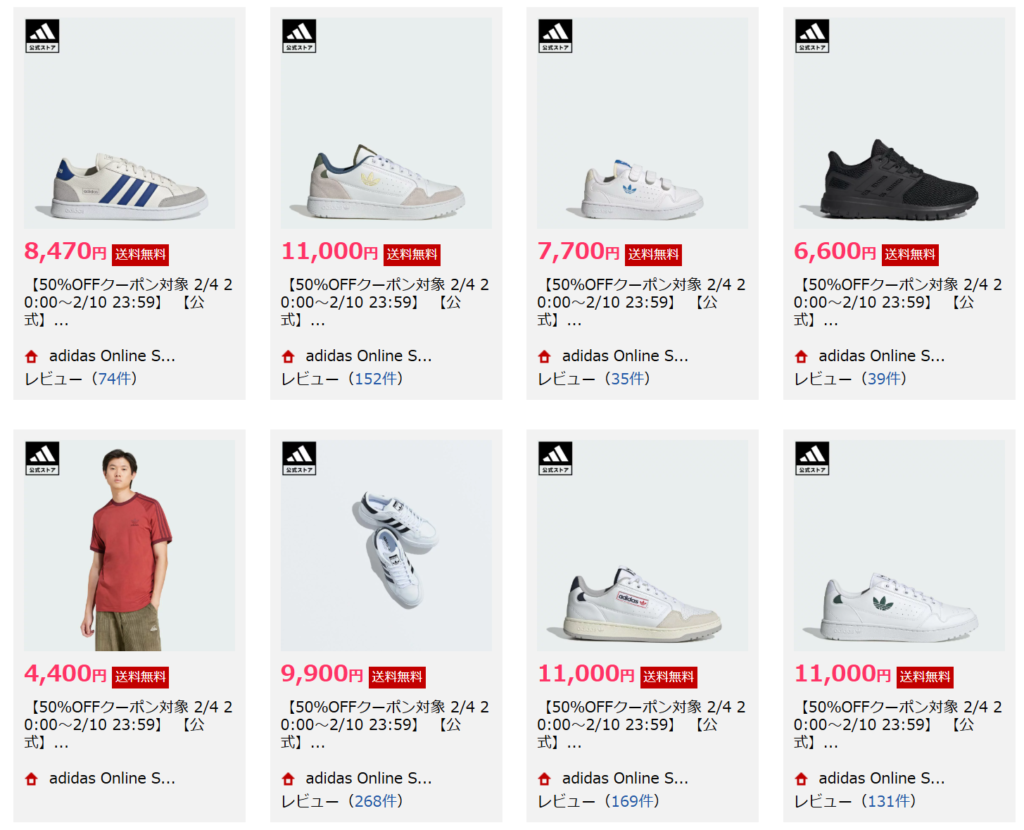
Task: Visit adidas Online Shop under 6,600円 item
Action: (x=881, y=356)
